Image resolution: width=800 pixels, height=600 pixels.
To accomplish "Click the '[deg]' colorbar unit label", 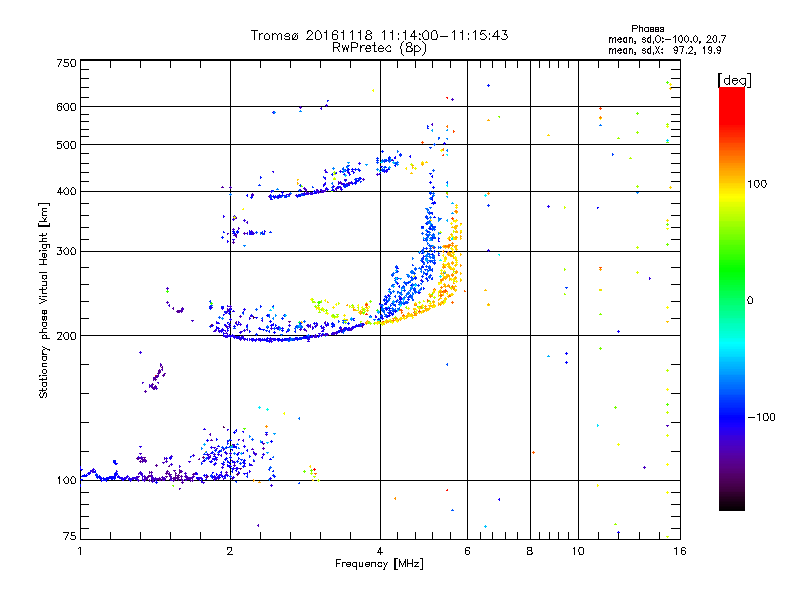I will coord(734,80).
